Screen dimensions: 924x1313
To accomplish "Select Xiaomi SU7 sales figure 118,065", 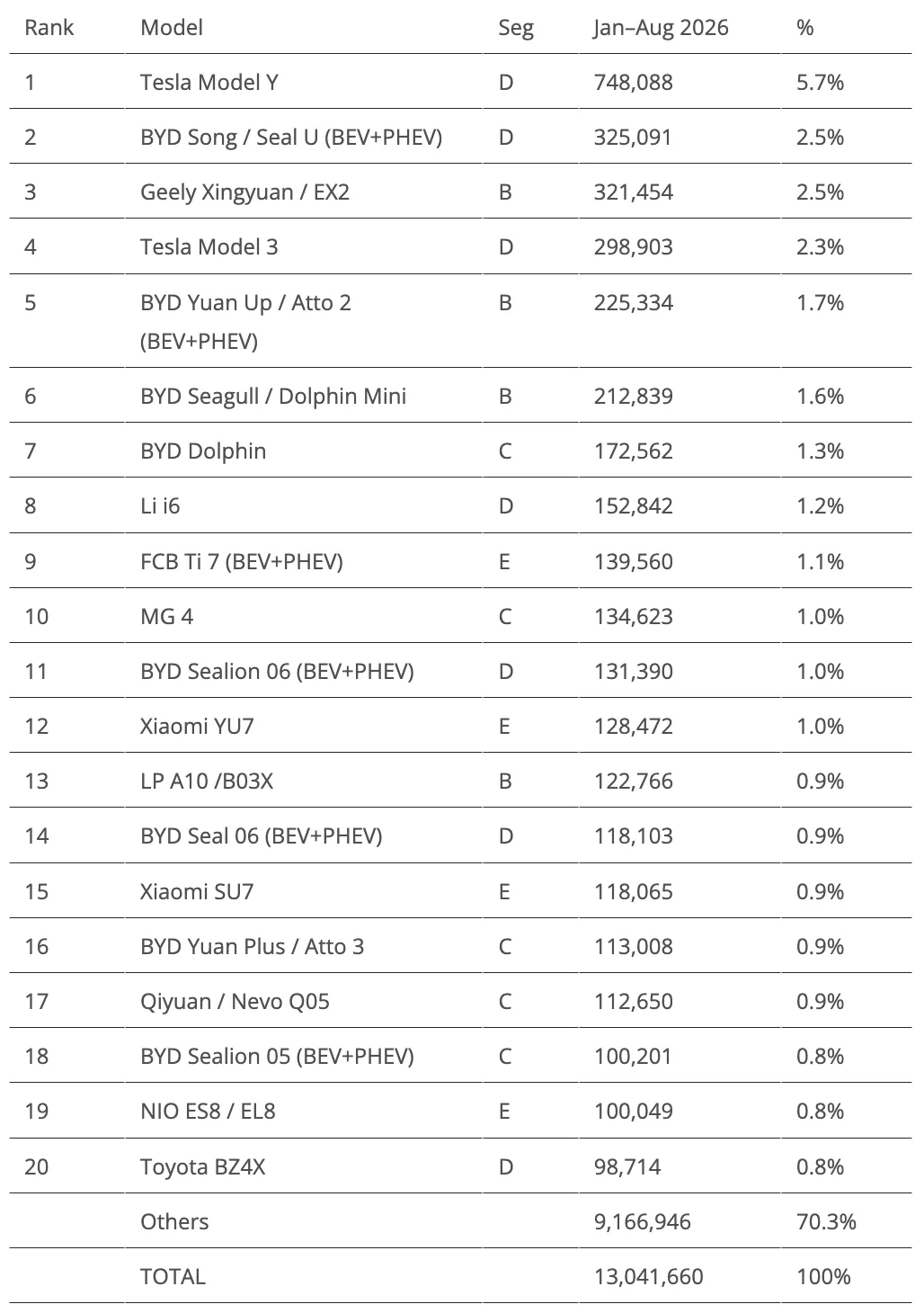I will coord(633,892).
